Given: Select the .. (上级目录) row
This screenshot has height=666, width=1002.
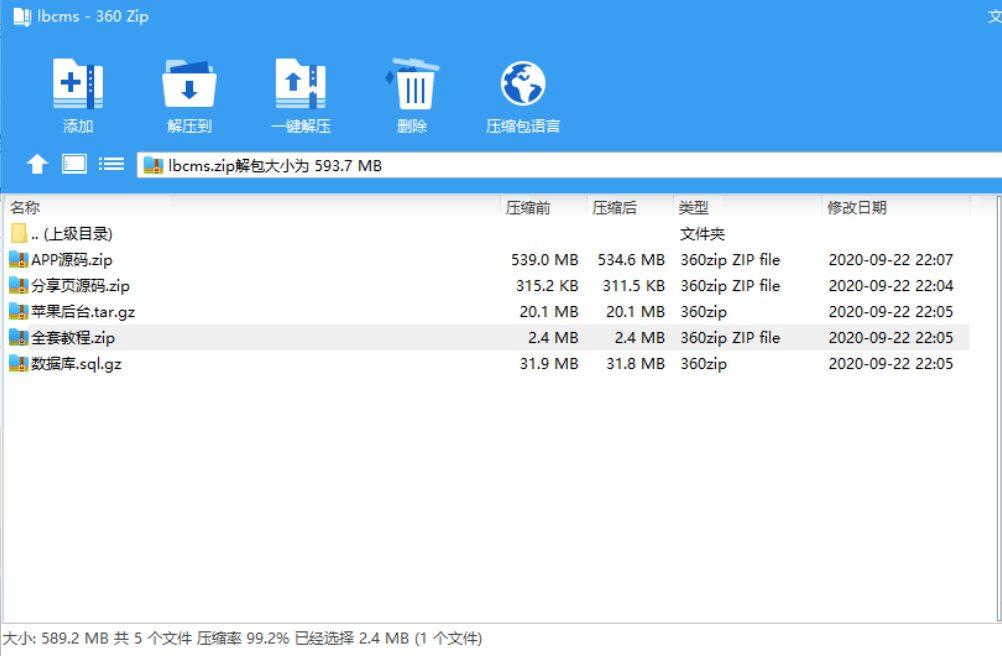Looking at the screenshot, I should coord(487,233).
